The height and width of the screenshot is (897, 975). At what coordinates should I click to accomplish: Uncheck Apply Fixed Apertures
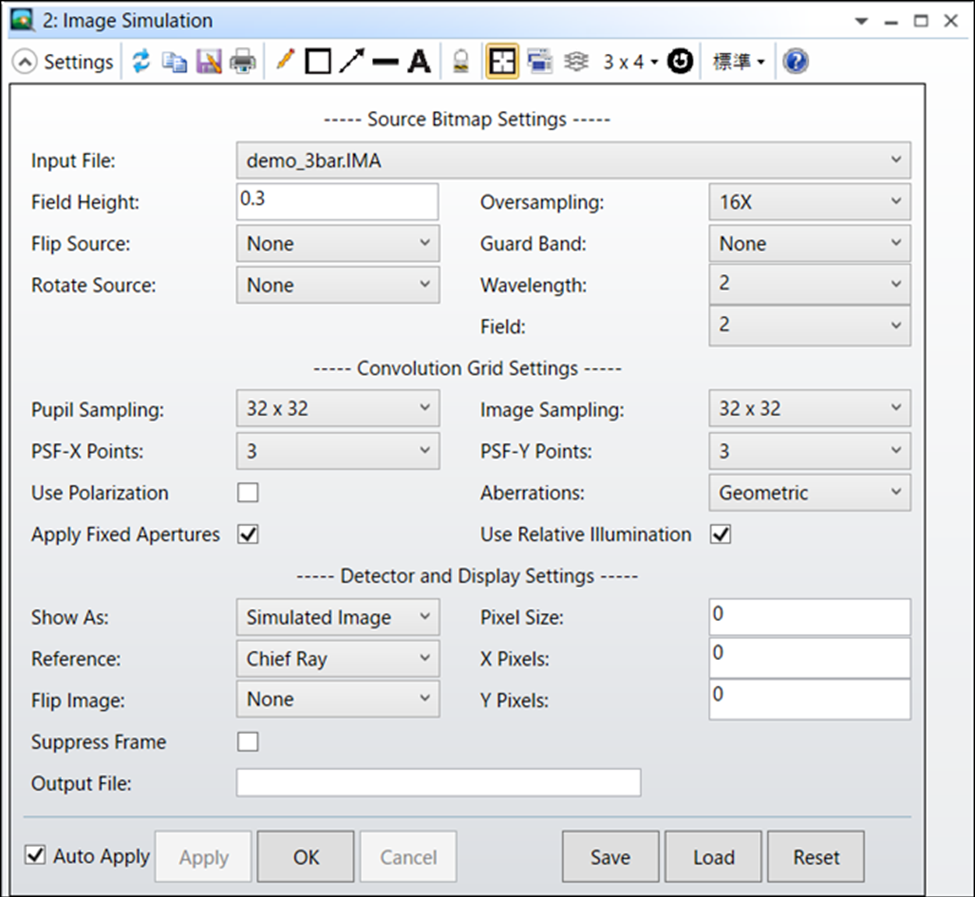pyautogui.click(x=247, y=535)
